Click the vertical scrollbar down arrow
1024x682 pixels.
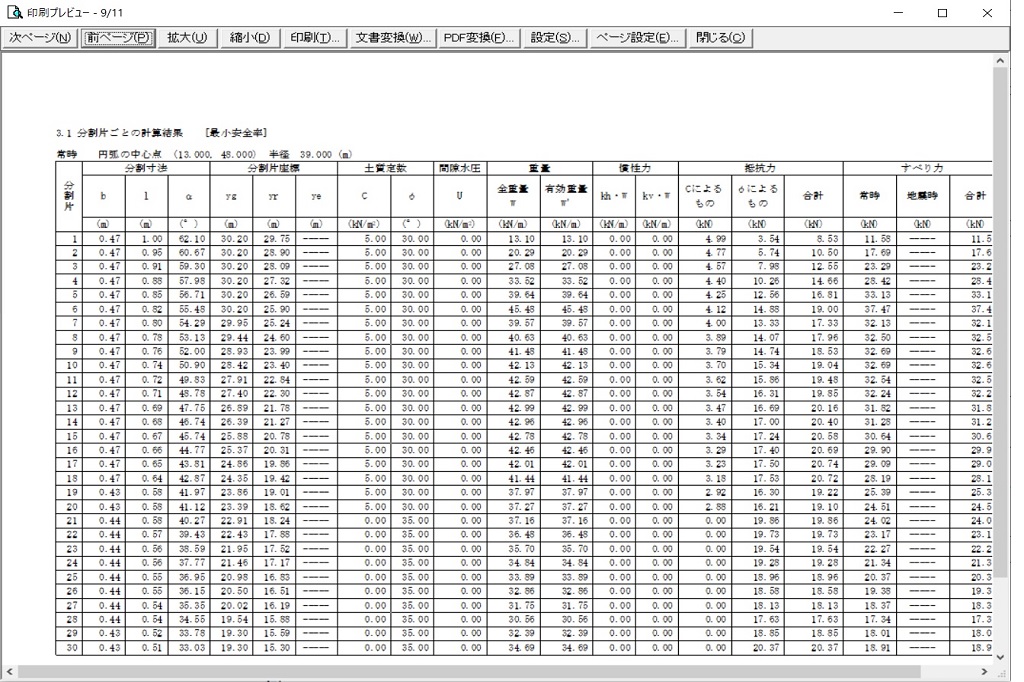(x=1001, y=655)
